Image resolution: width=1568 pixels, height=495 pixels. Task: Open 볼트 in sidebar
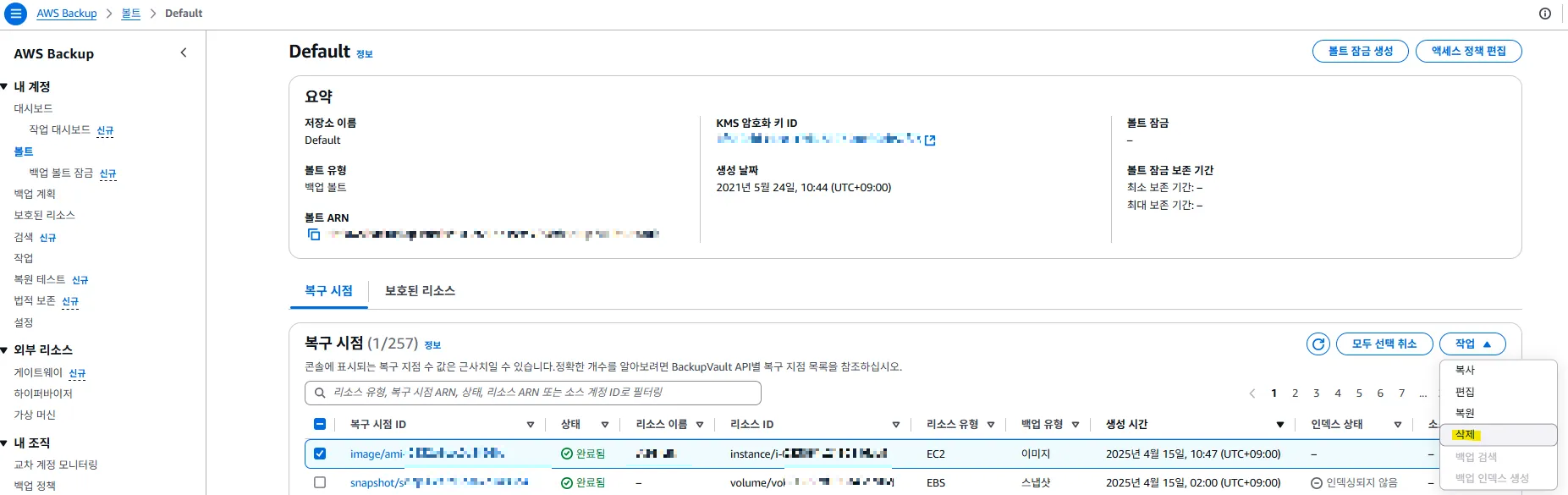[x=24, y=151]
